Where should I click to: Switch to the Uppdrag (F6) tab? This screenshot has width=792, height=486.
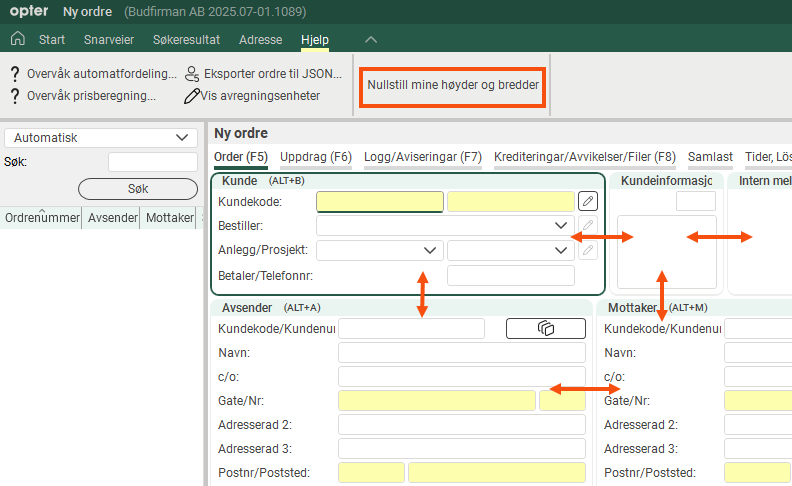tap(316, 157)
